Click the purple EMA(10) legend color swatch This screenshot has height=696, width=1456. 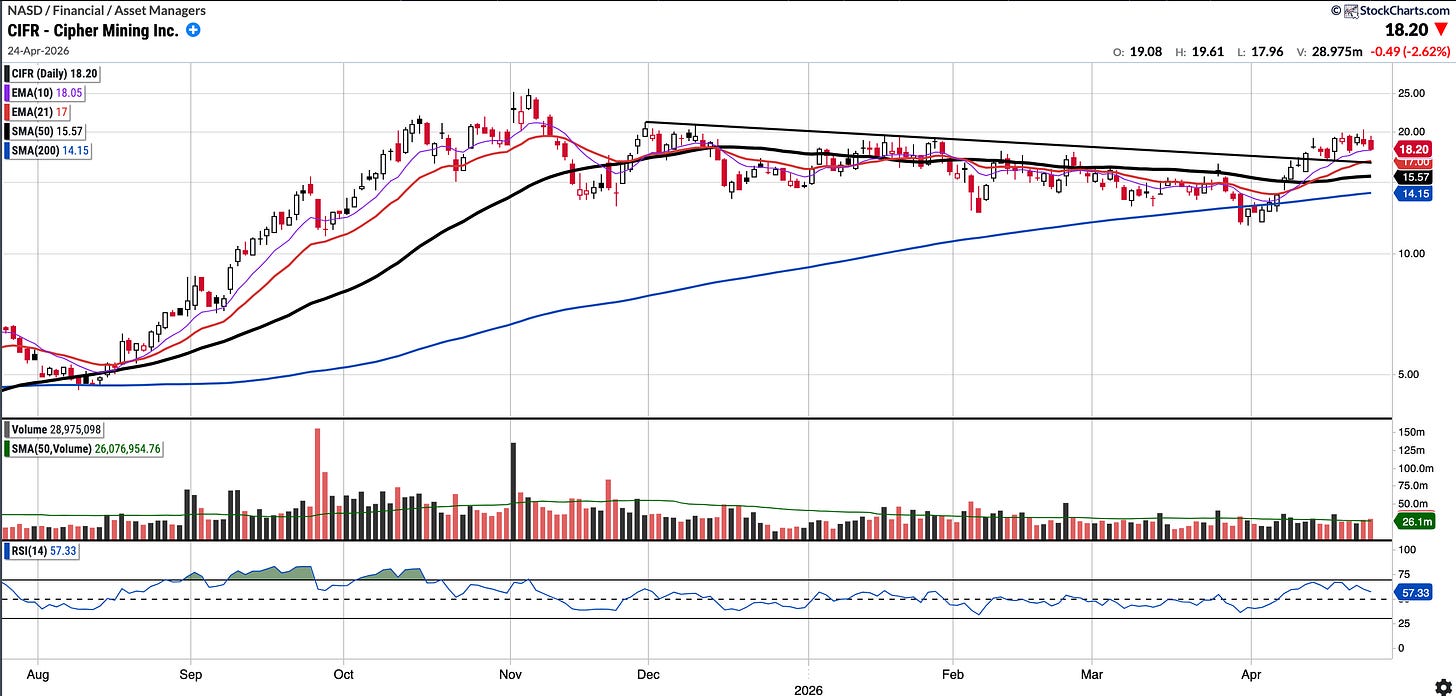click(6, 93)
